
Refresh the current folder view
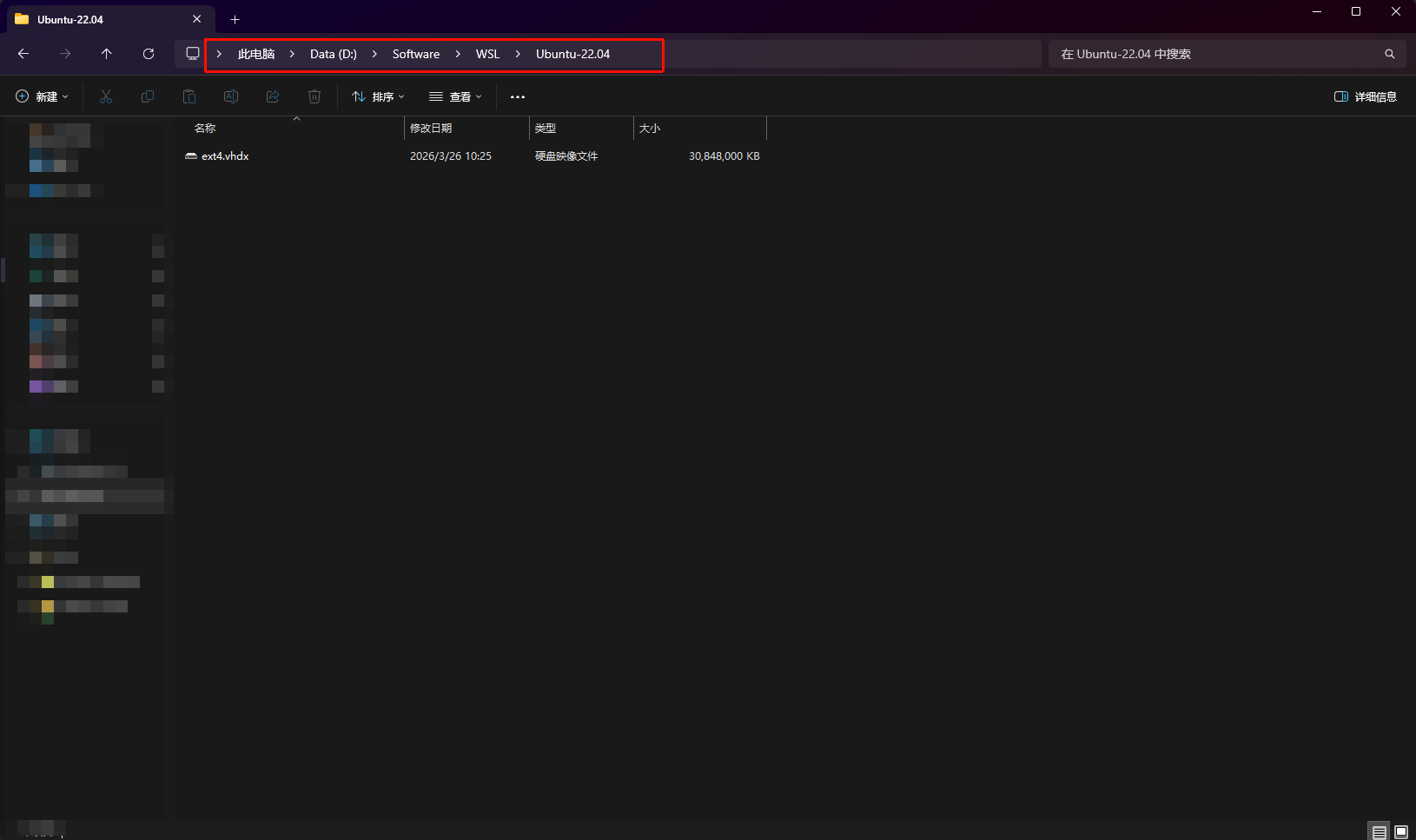[x=149, y=54]
